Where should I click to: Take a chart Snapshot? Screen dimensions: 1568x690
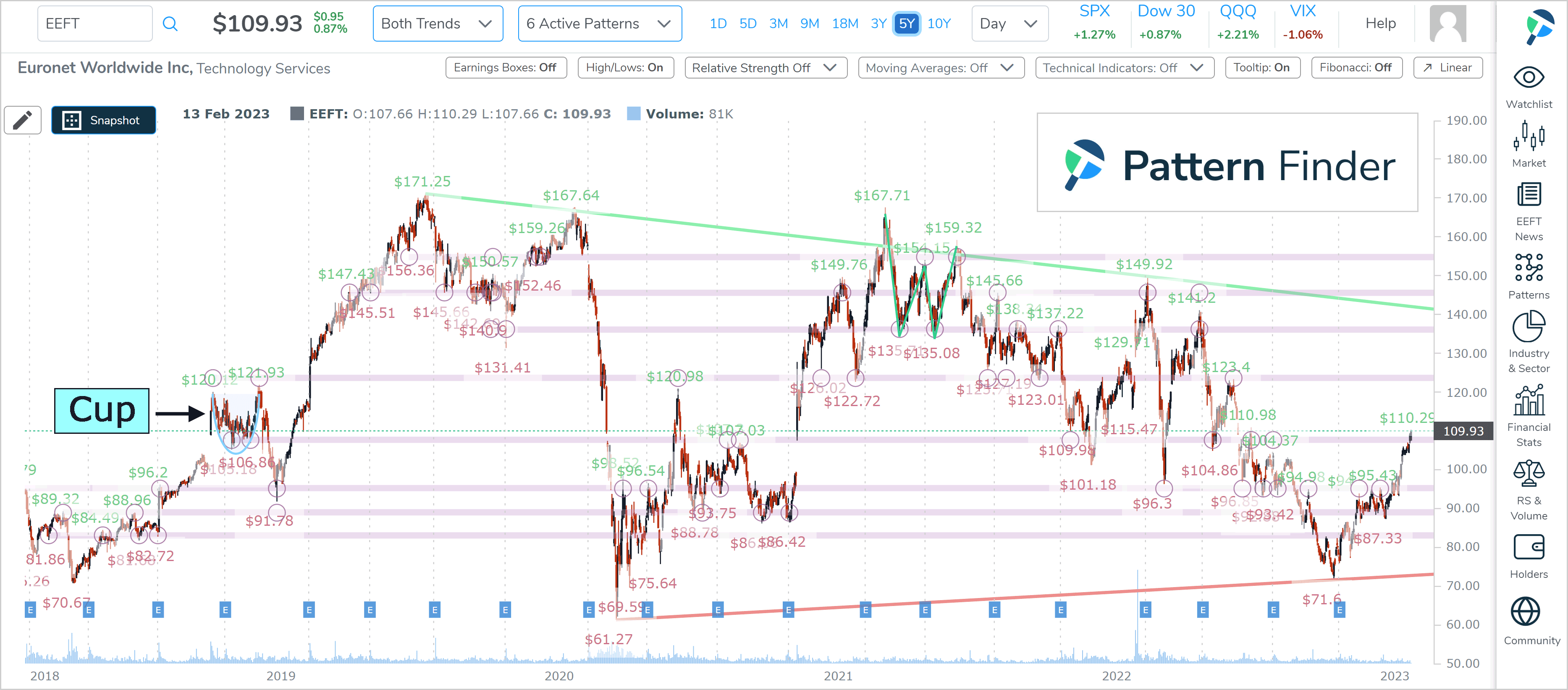[x=103, y=120]
